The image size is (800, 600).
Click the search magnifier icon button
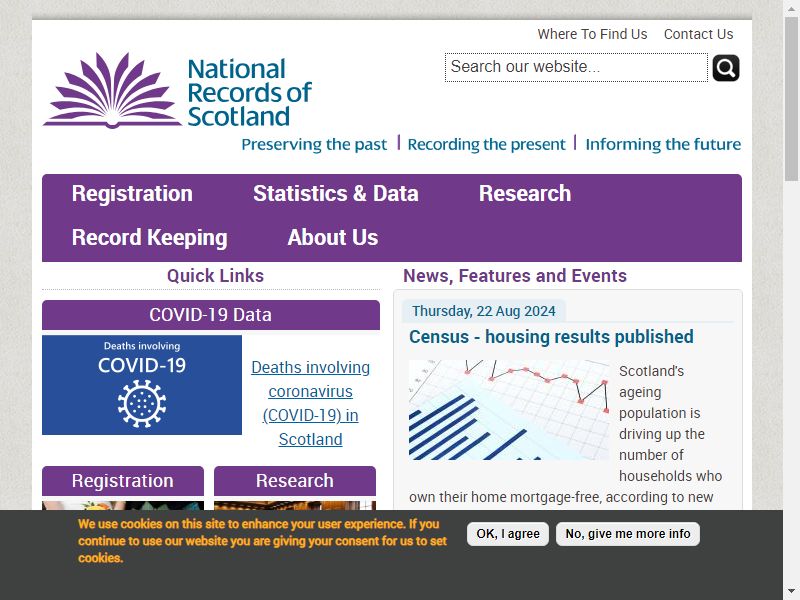pos(726,68)
